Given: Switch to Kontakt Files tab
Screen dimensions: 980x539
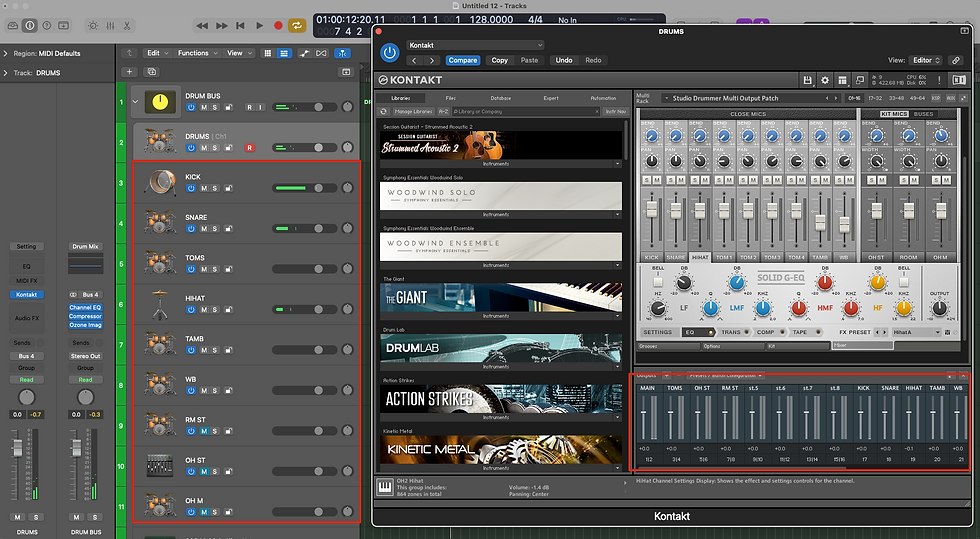Looking at the screenshot, I should 451,98.
